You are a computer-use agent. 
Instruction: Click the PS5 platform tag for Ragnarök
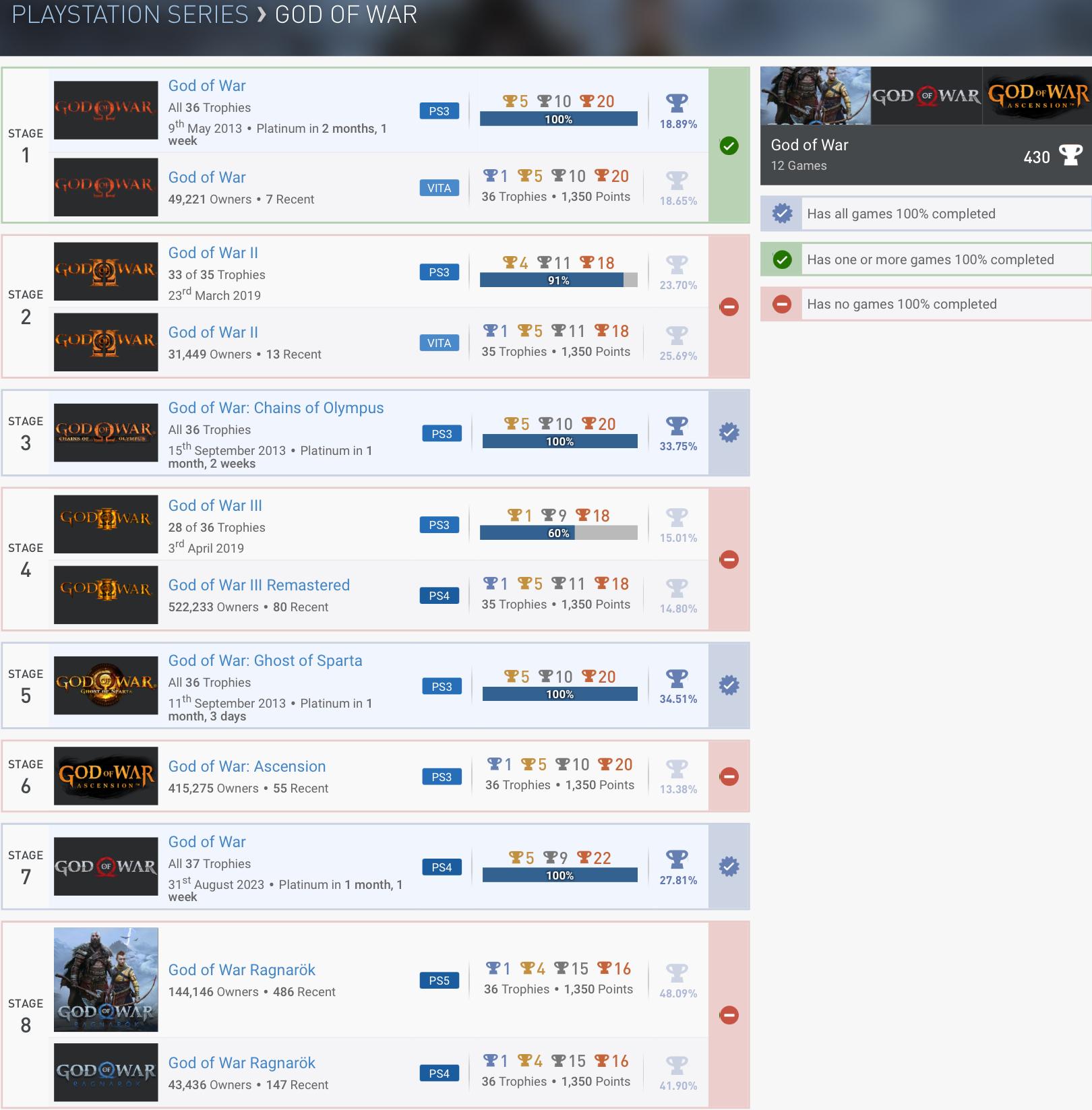pyautogui.click(x=439, y=981)
